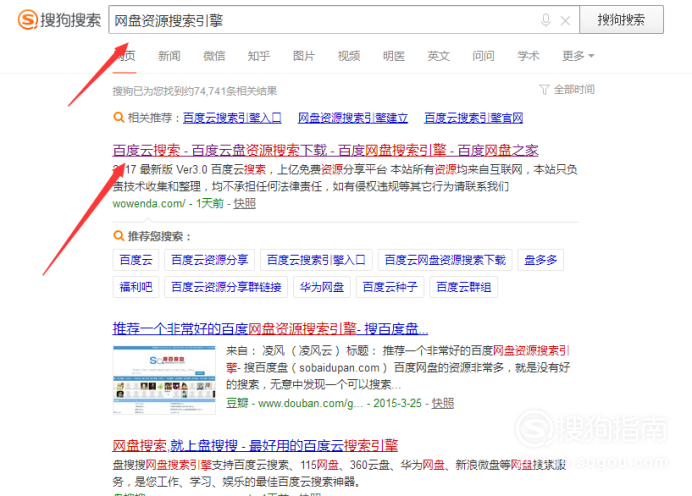
Task: Click the 豆瓣 www.douban.com source URL
Action: pos(294,403)
